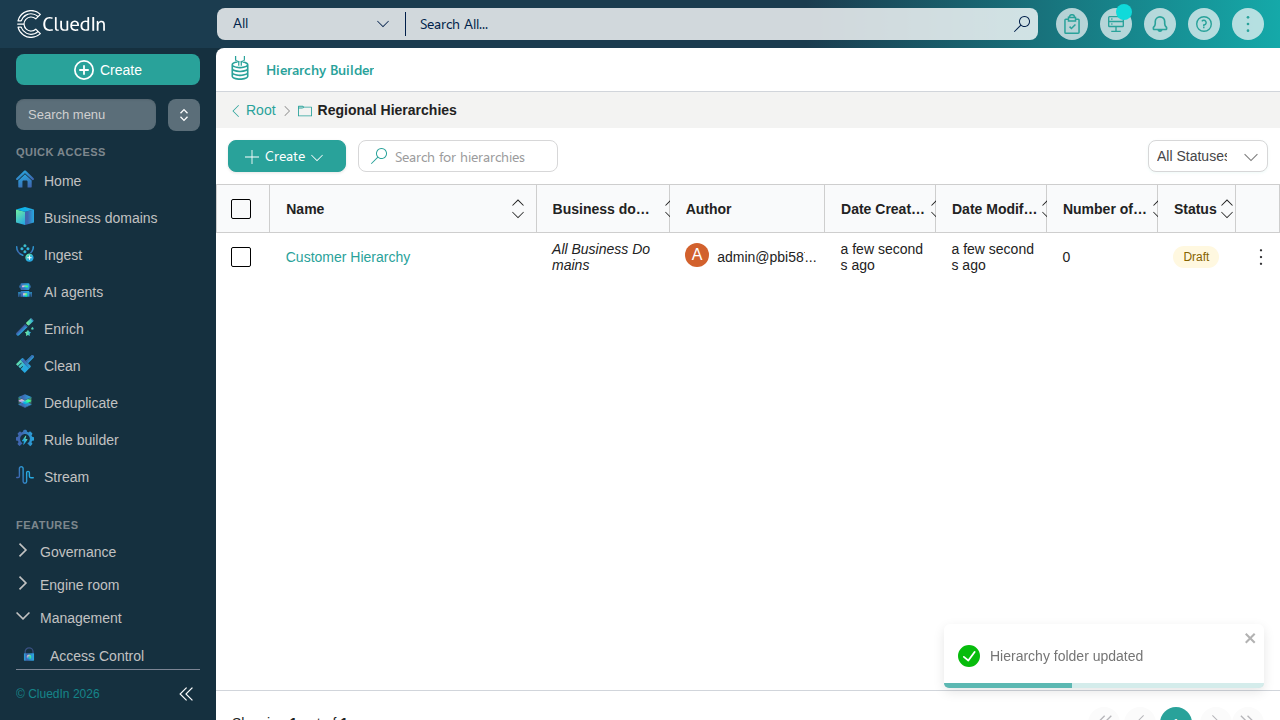This screenshot has height=720, width=1280.
Task: Click the Regional Hierarchies folder icon
Action: tap(305, 111)
